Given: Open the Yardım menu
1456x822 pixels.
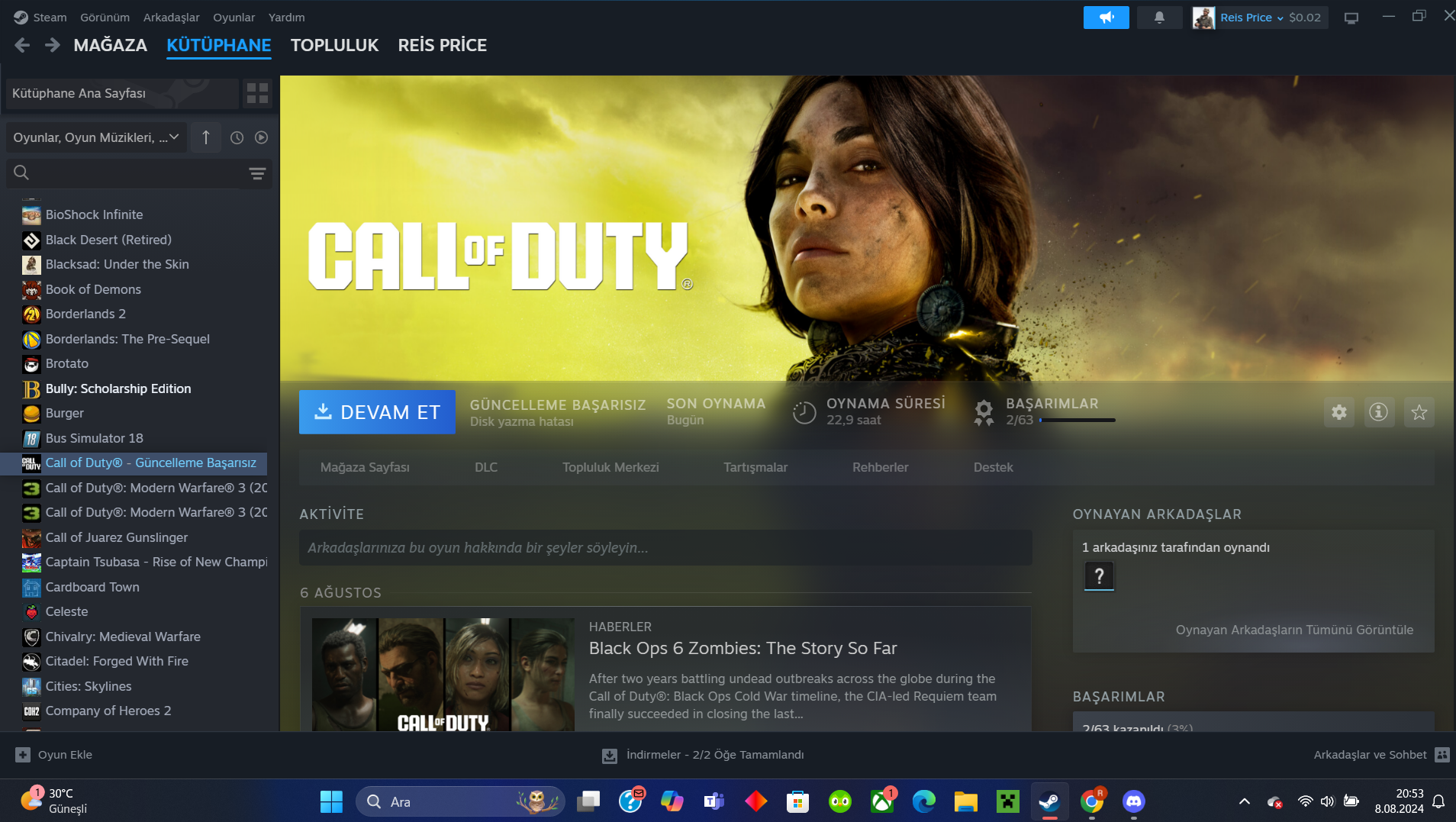Looking at the screenshot, I should (287, 18).
